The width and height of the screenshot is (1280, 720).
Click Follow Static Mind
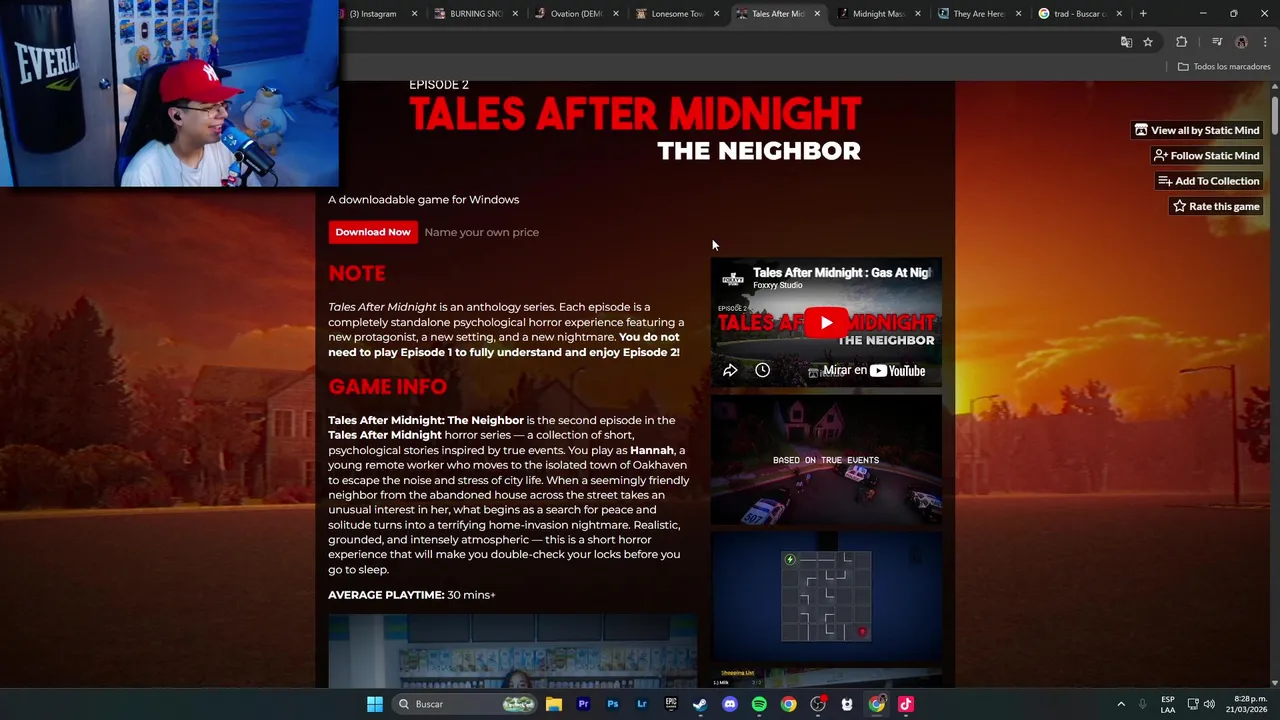pyautogui.click(x=1206, y=156)
